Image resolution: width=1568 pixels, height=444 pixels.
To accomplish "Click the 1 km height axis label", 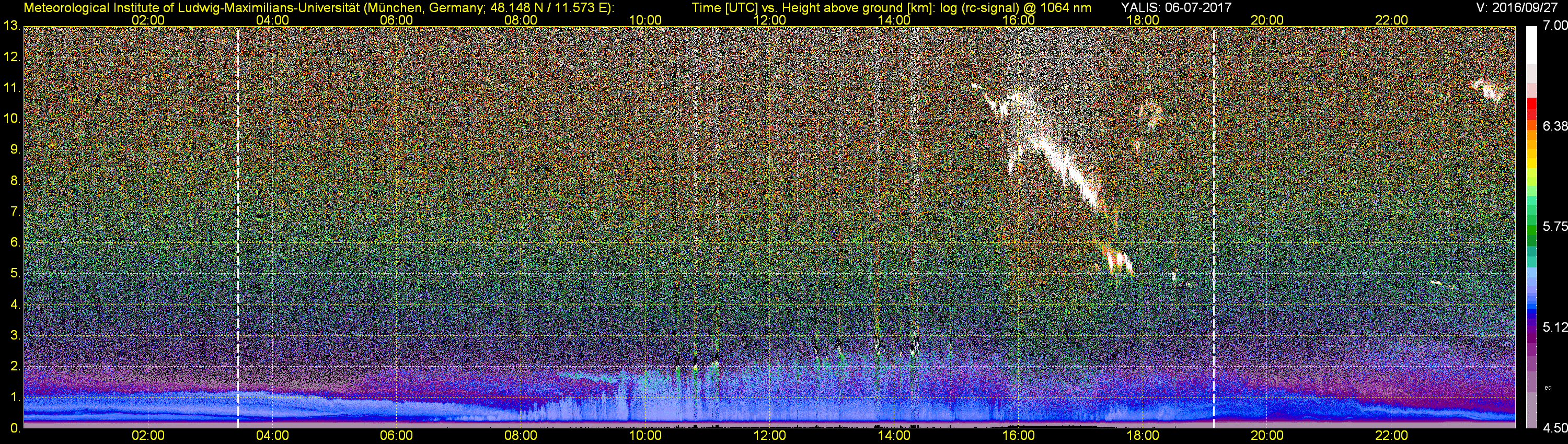I will 15,397.
